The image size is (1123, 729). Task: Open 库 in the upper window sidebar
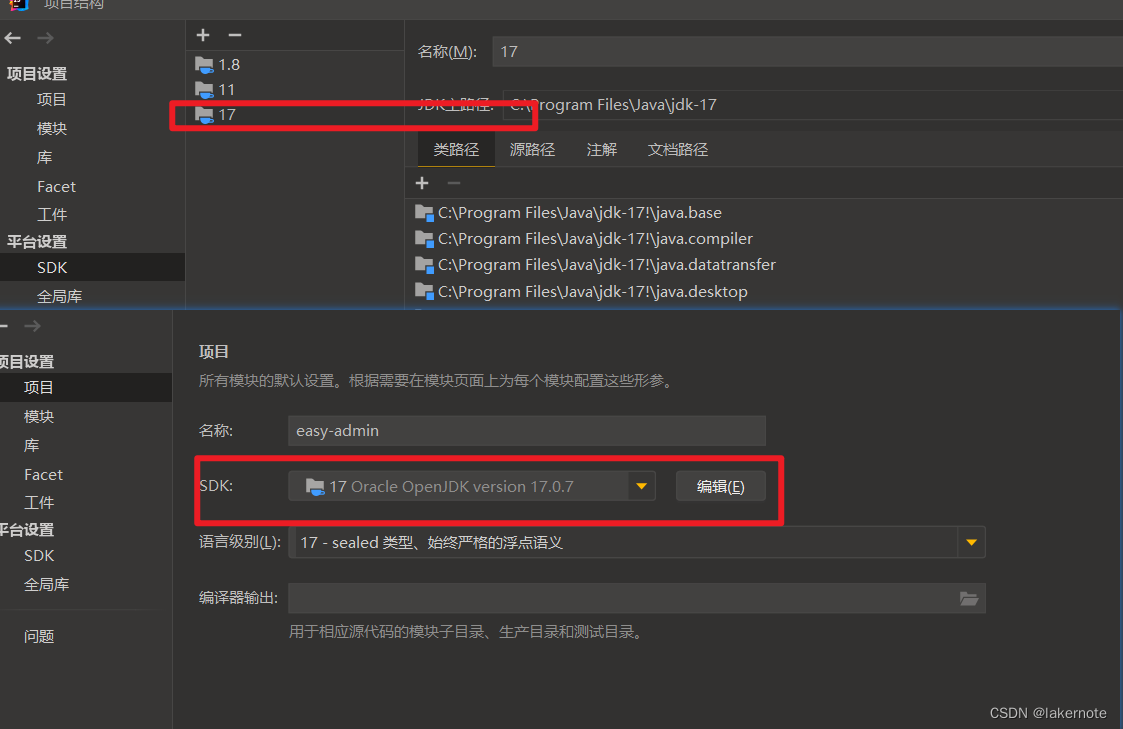44,158
